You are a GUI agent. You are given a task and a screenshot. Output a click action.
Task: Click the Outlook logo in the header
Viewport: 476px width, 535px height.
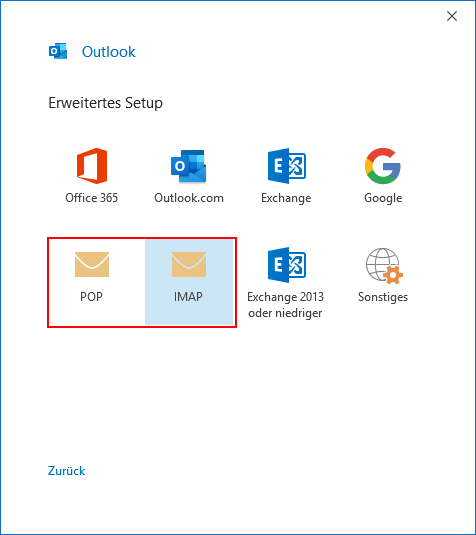(58, 52)
